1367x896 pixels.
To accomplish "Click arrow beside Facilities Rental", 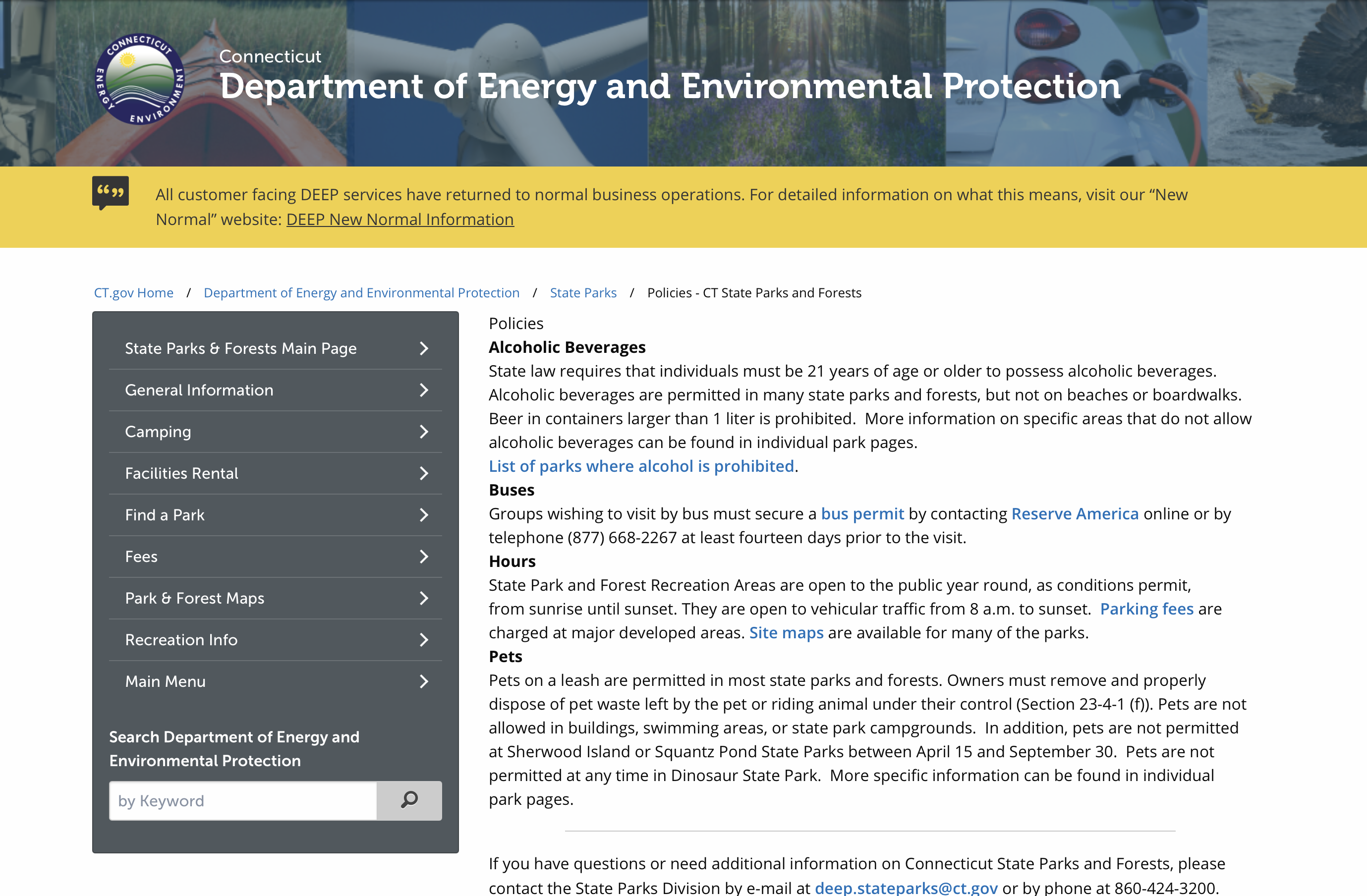I will pyautogui.click(x=424, y=473).
